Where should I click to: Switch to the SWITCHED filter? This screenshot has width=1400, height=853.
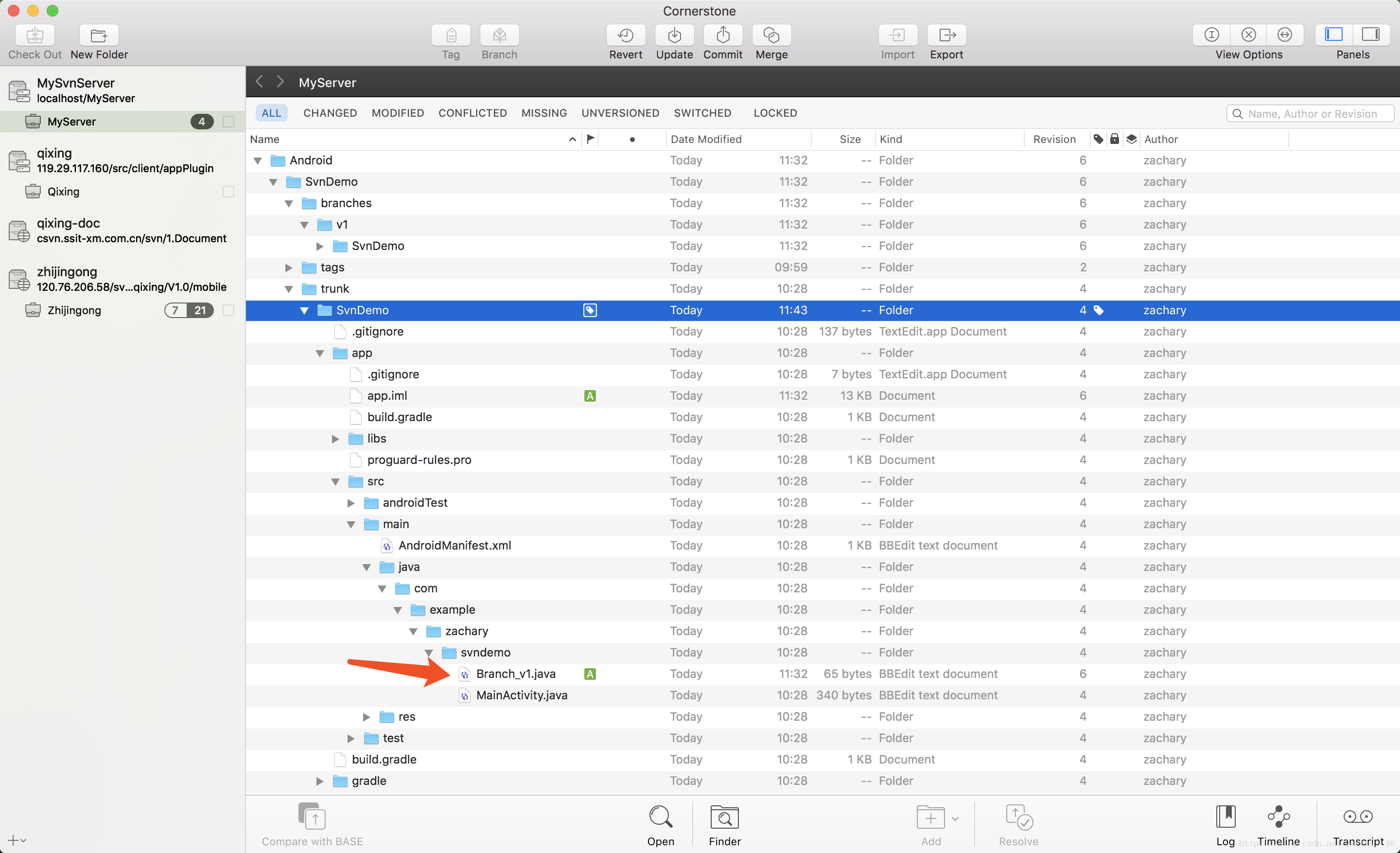[x=702, y=113]
